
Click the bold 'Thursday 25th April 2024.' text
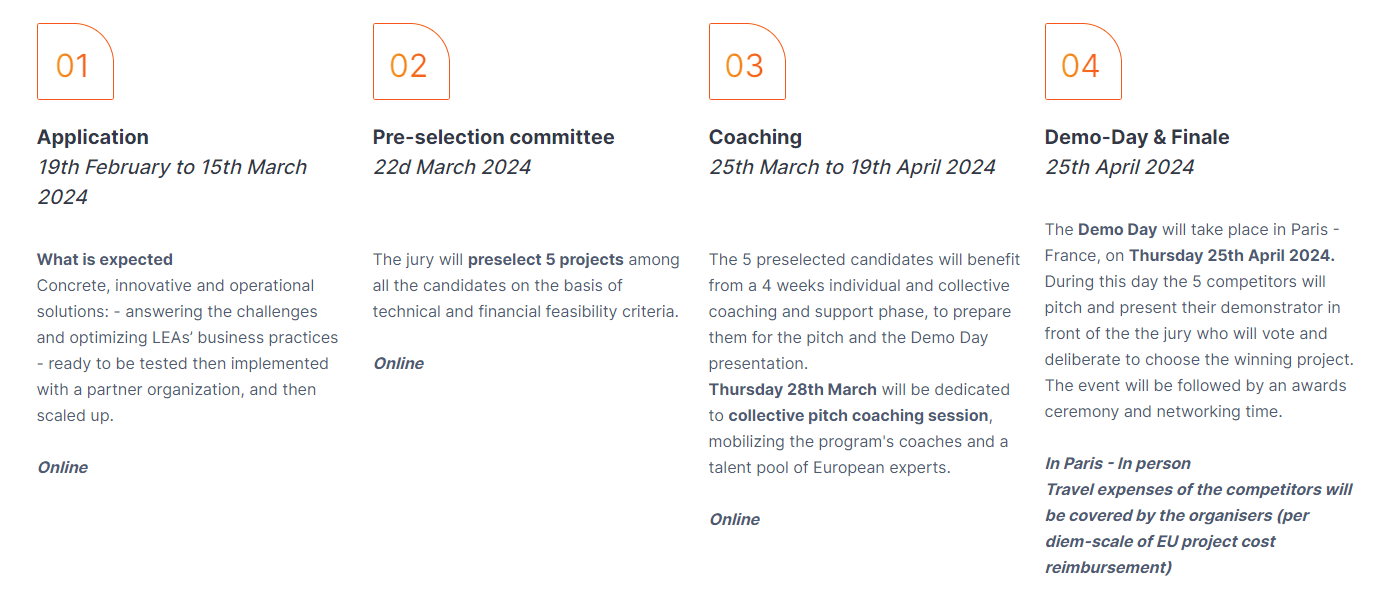click(x=1232, y=255)
